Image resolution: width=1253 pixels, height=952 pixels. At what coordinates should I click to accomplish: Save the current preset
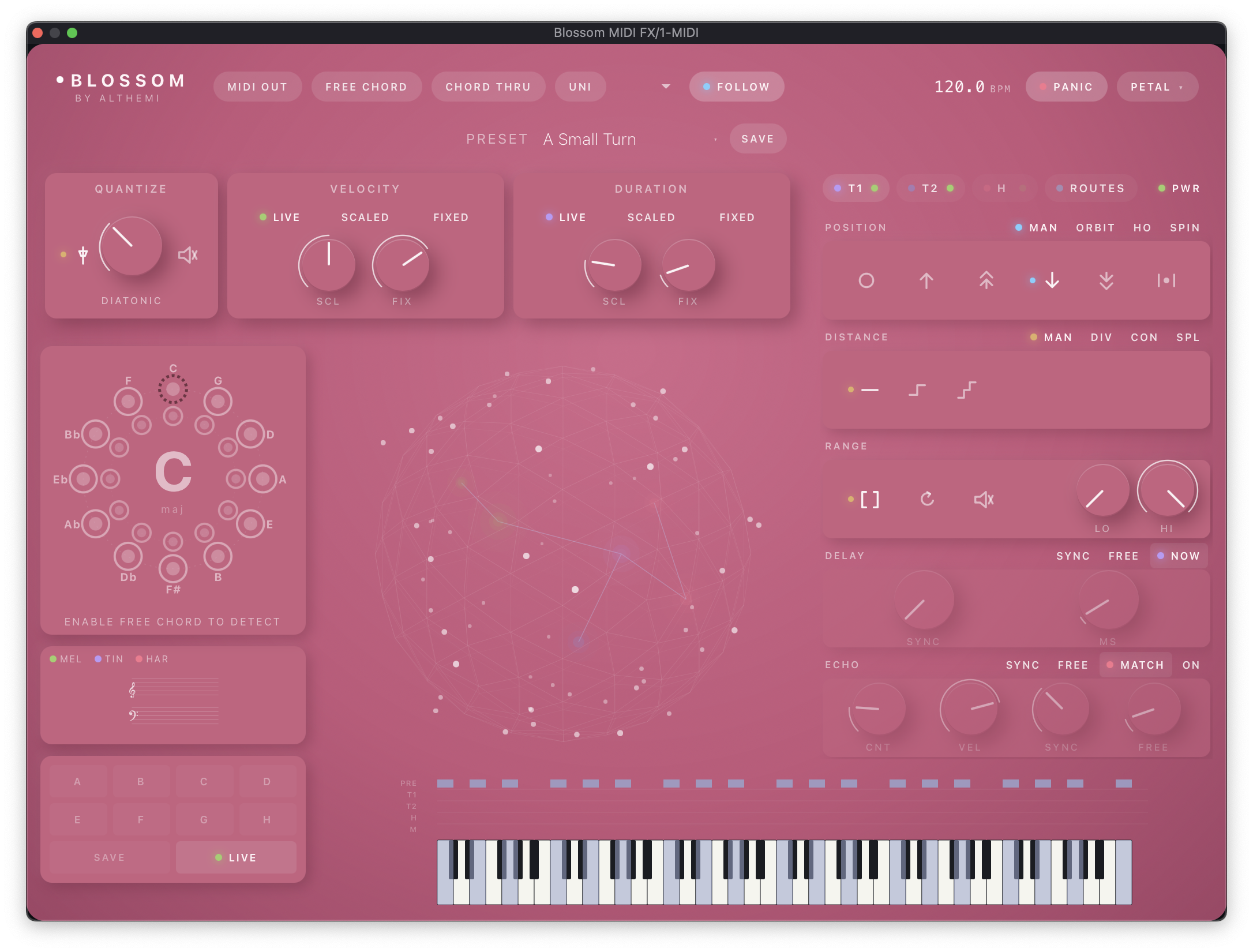[x=757, y=139]
